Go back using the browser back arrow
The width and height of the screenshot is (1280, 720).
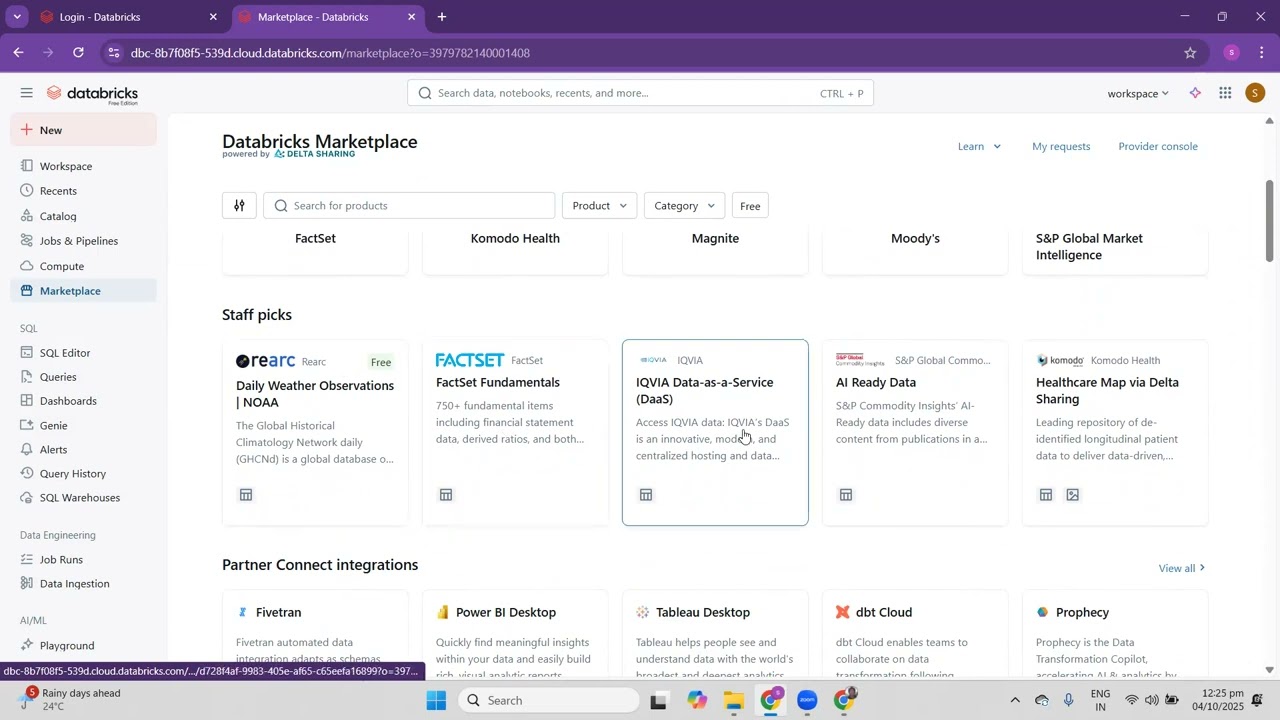coord(19,53)
